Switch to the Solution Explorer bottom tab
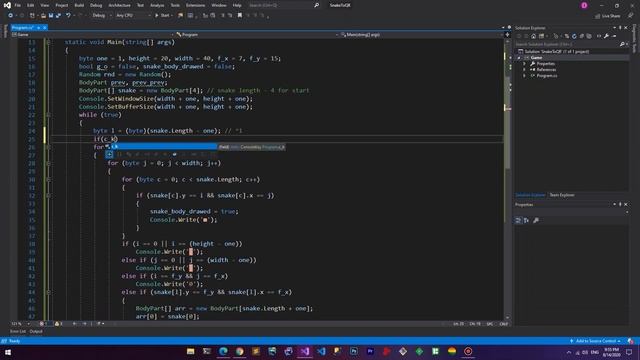 530,195
